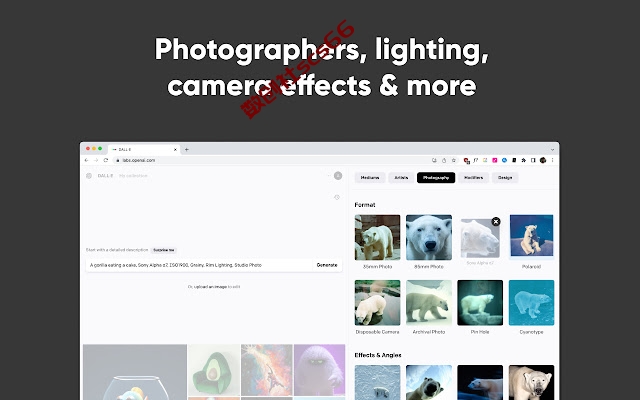This screenshot has height=400, width=640.
Task: Open the history clock icon
Action: pyautogui.click(x=337, y=197)
